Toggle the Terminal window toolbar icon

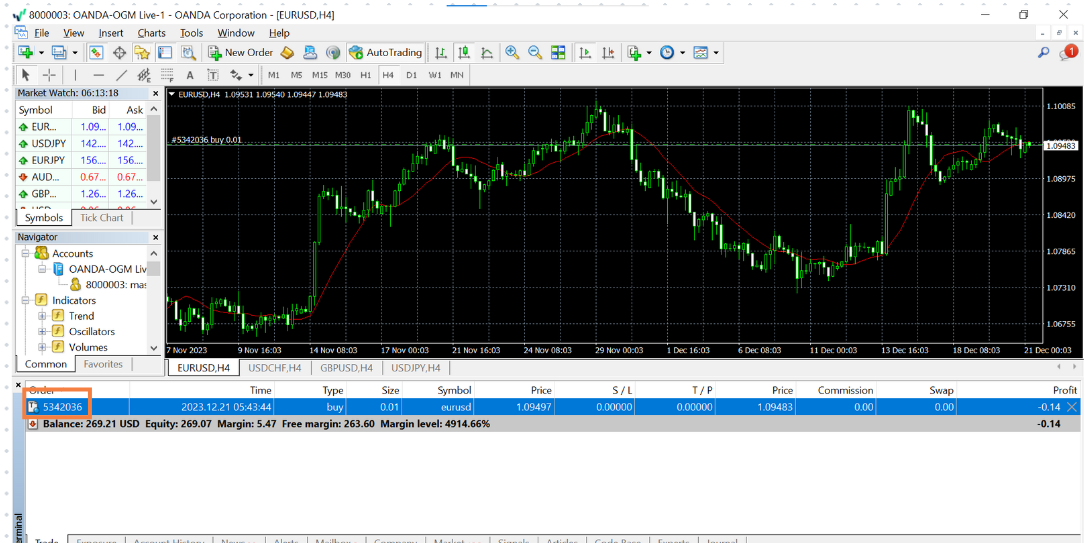coord(165,53)
